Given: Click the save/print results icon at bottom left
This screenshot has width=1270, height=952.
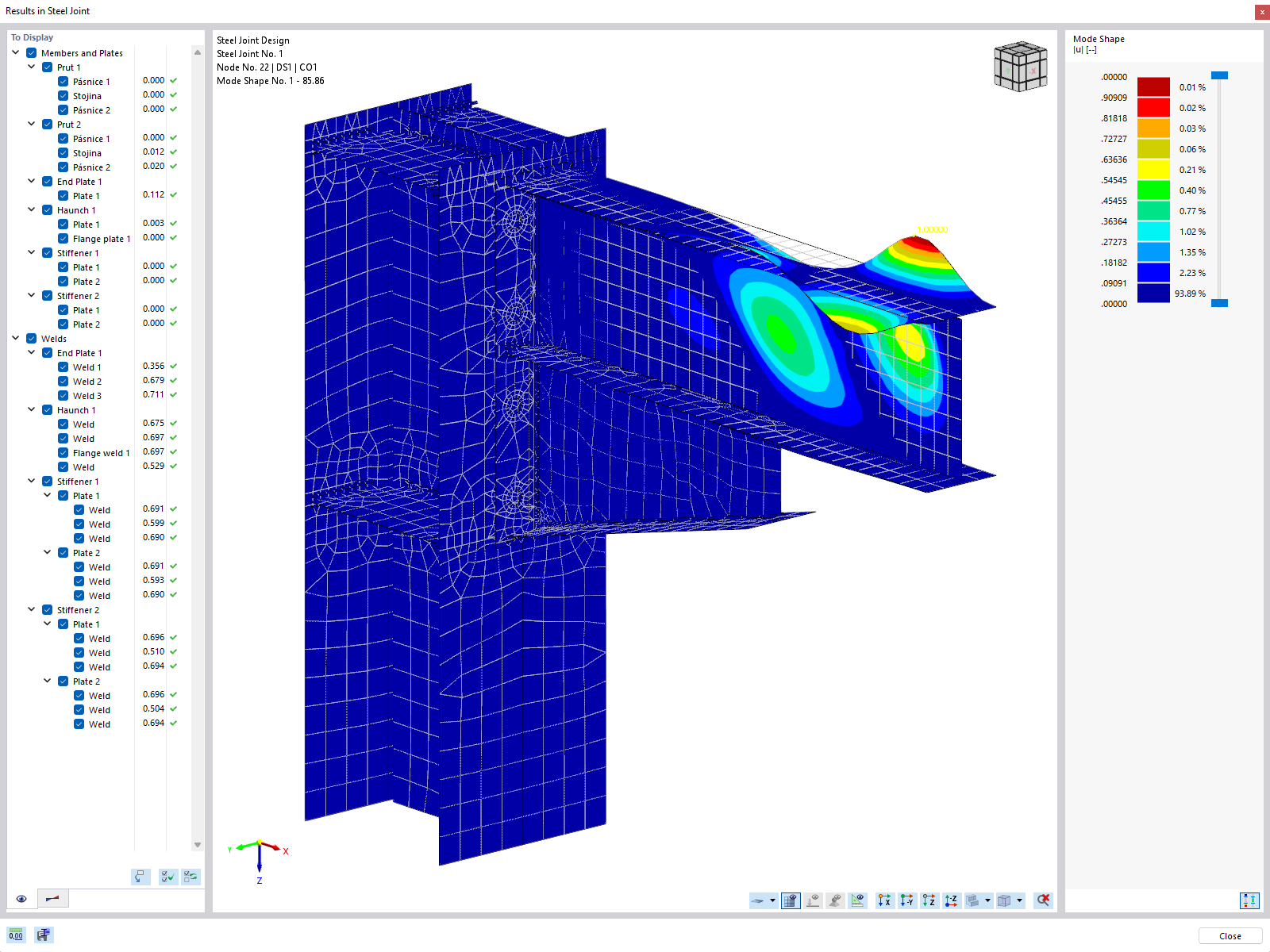Looking at the screenshot, I should (x=43, y=935).
